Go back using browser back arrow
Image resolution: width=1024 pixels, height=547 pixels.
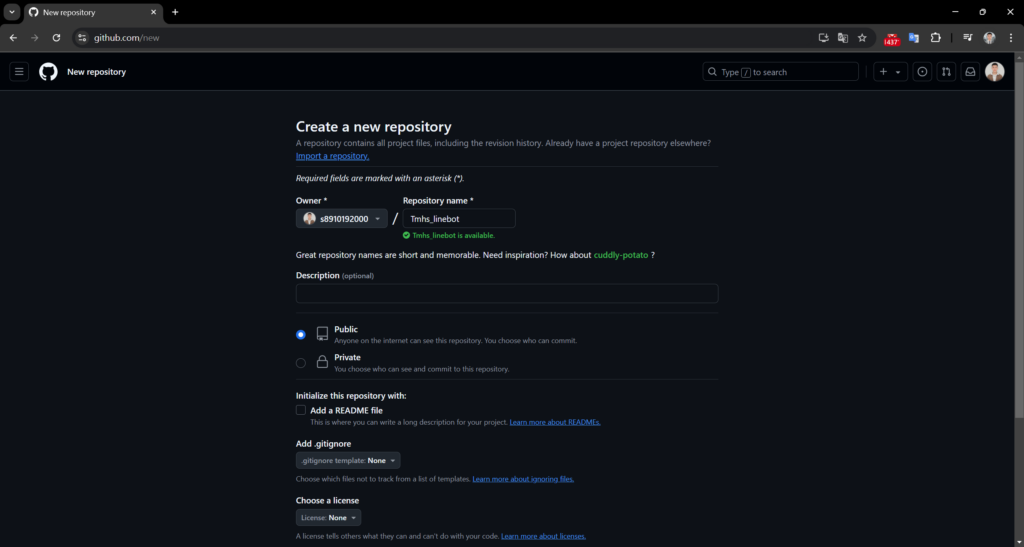click(x=13, y=38)
